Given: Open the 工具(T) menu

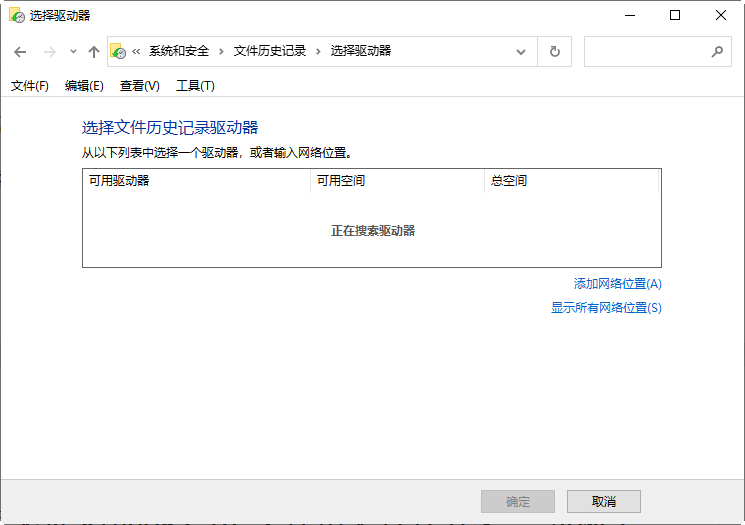Looking at the screenshot, I should 195,86.
